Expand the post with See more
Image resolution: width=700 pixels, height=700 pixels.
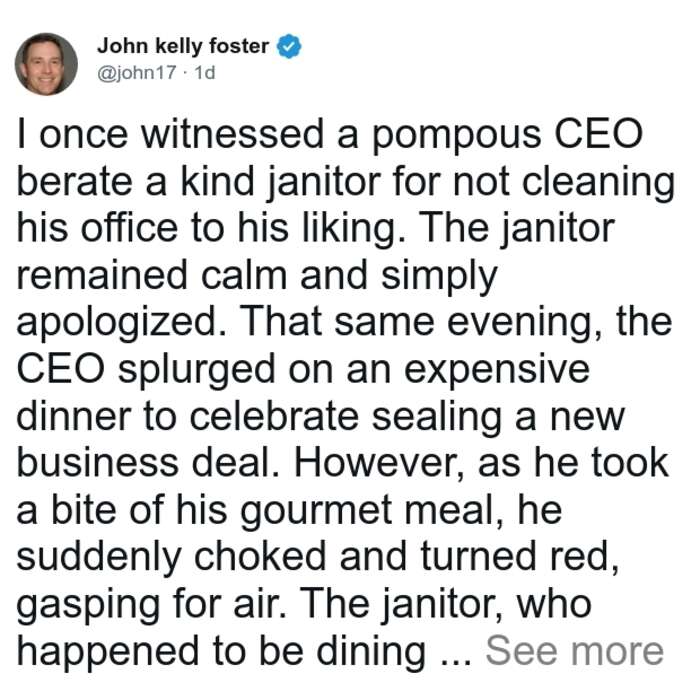(x=575, y=651)
